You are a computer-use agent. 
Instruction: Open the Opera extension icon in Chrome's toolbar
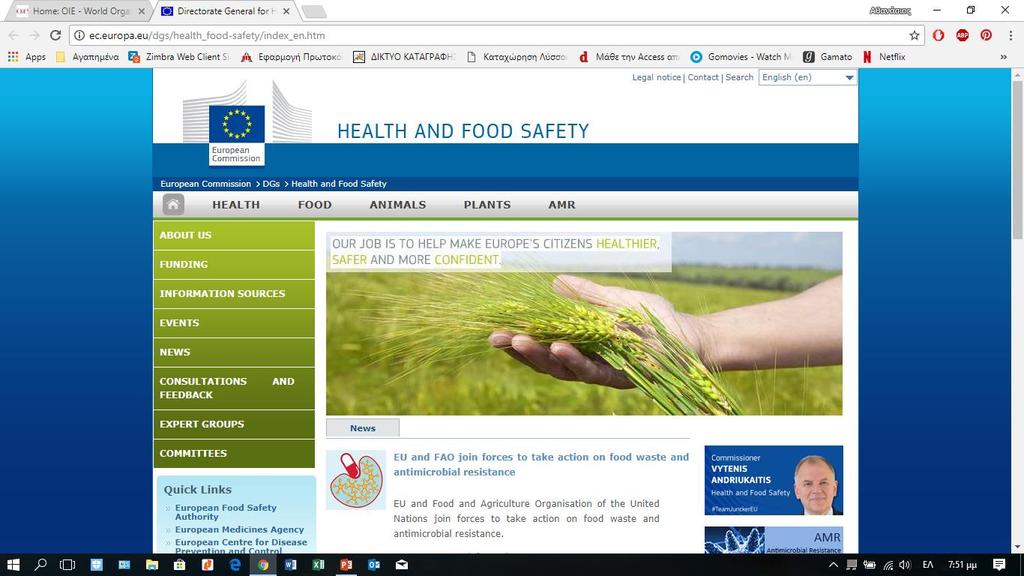(x=938, y=35)
